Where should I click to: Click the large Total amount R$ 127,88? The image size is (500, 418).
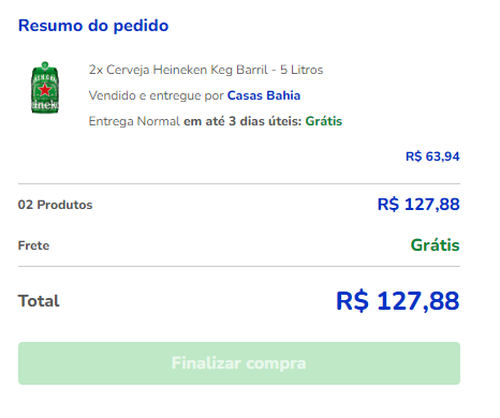click(x=398, y=301)
